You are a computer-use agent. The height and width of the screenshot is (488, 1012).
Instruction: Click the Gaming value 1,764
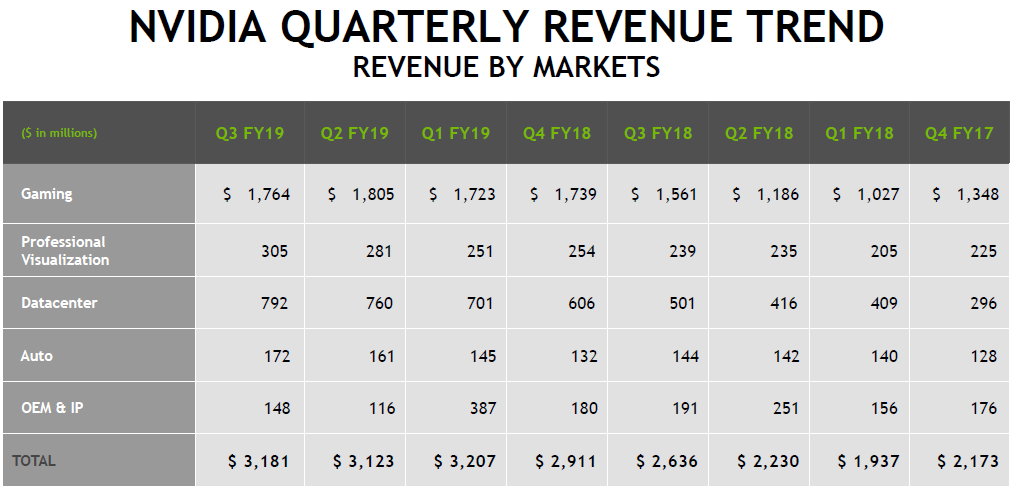[269, 194]
